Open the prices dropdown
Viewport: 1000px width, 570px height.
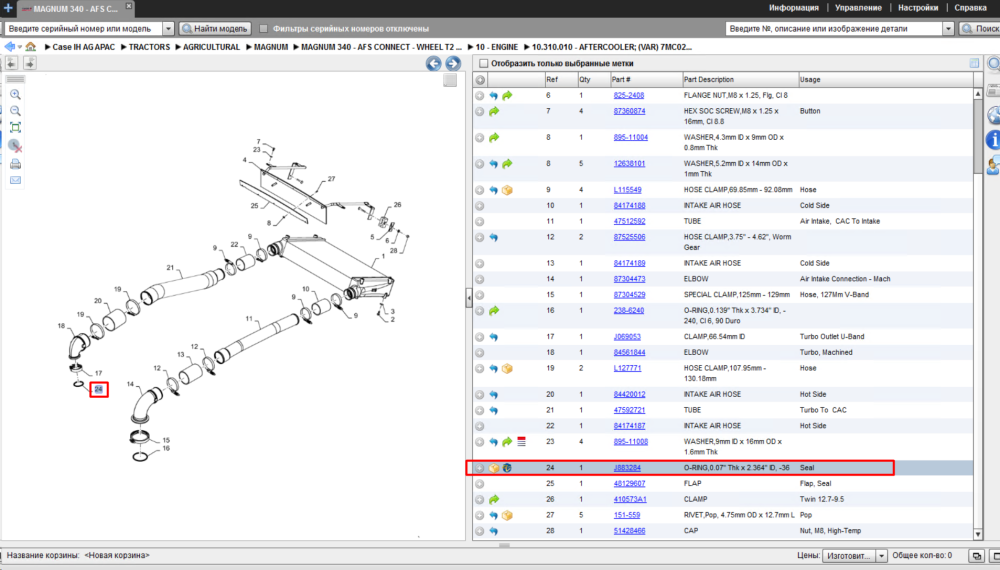[881, 556]
